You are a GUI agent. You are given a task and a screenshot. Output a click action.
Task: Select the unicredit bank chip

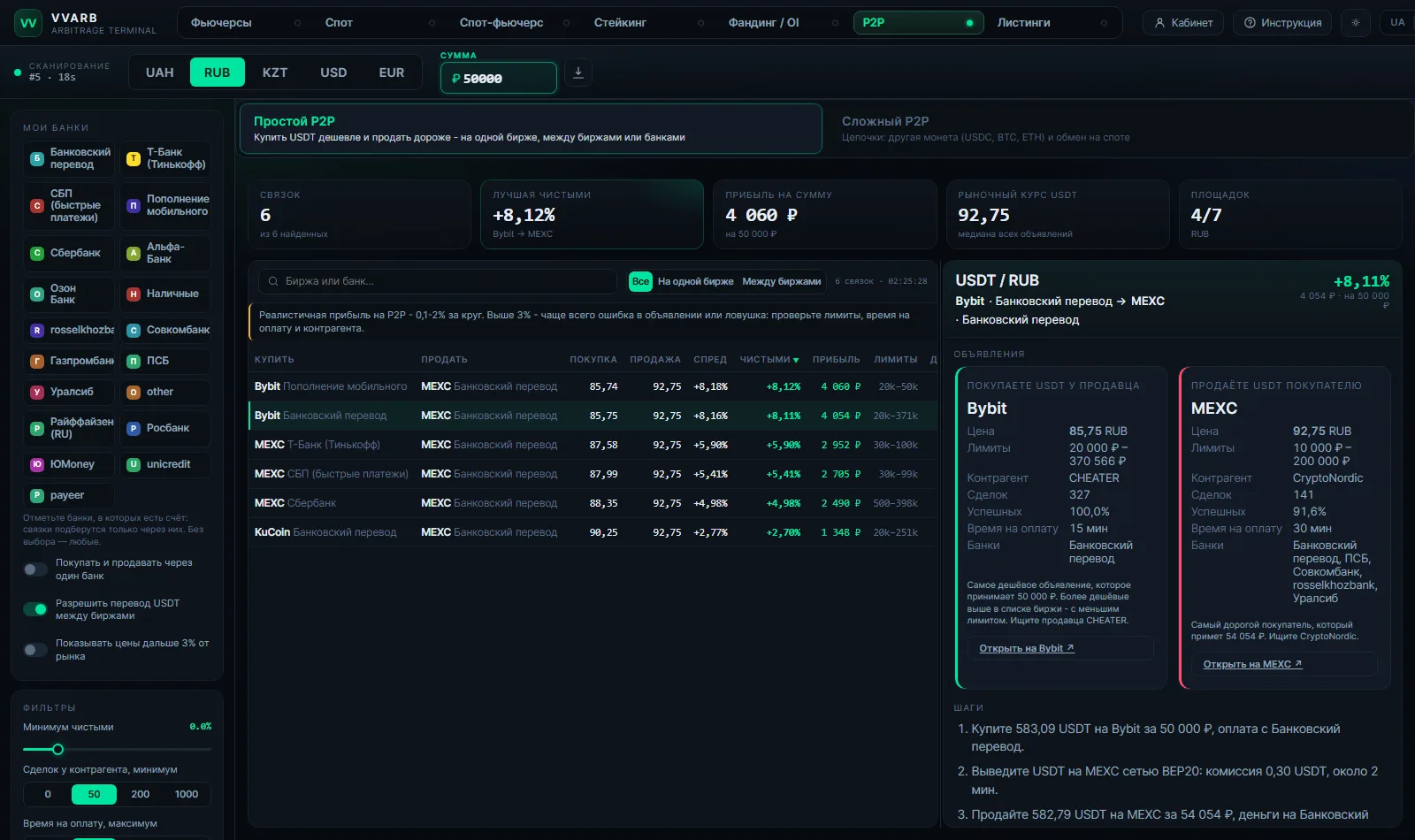click(165, 464)
